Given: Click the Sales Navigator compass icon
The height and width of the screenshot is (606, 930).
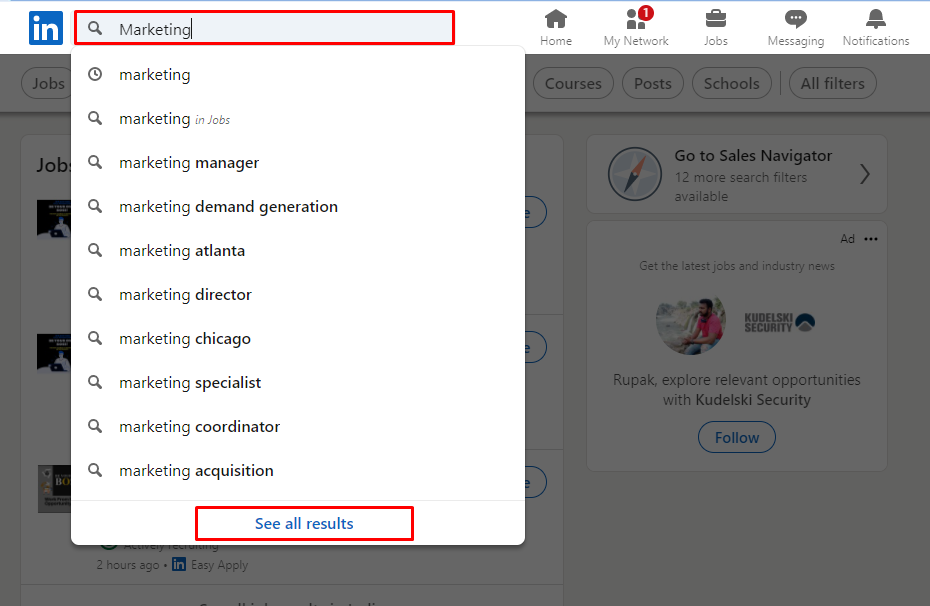Looking at the screenshot, I should [635, 174].
